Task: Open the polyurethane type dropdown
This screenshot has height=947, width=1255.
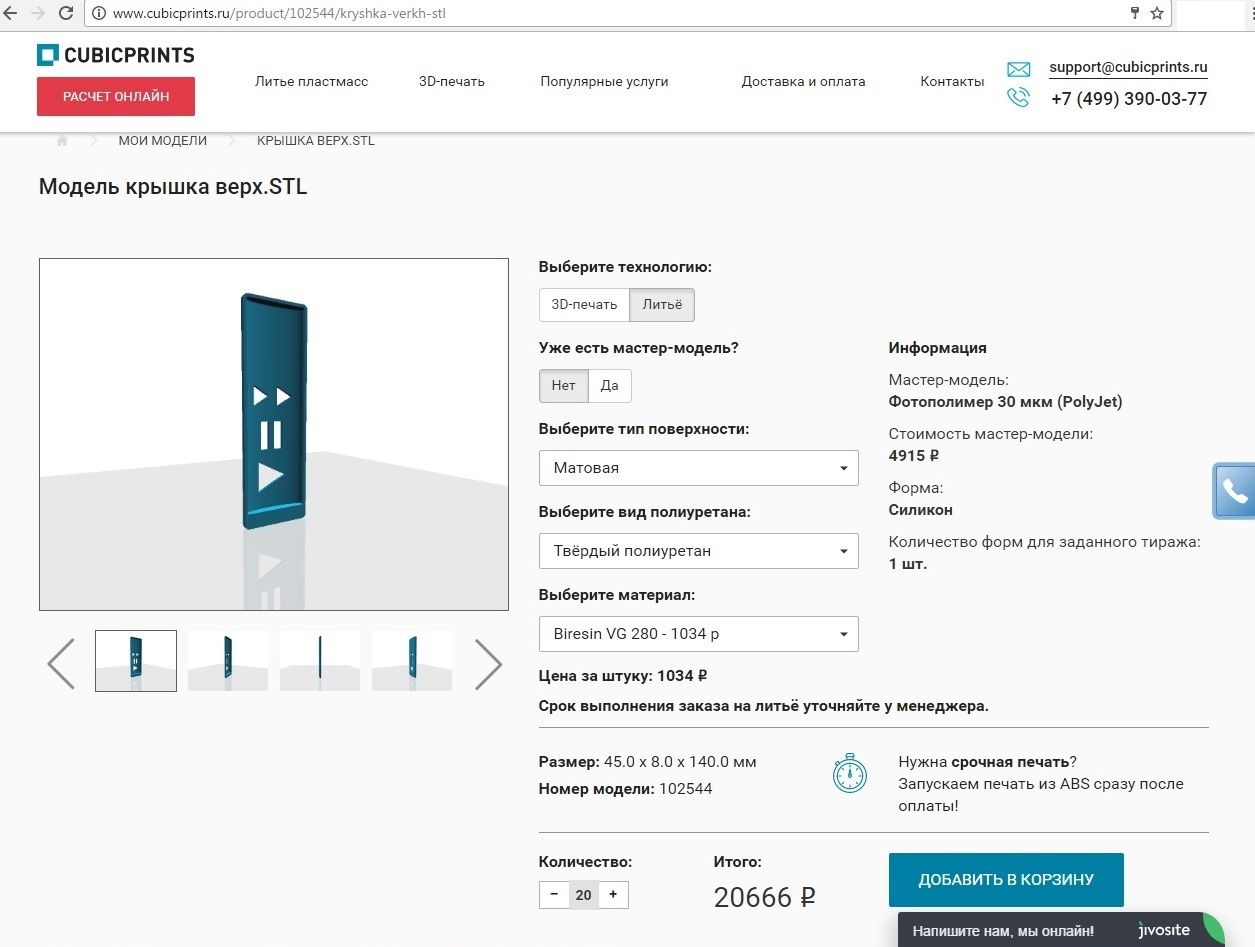Action: point(698,551)
